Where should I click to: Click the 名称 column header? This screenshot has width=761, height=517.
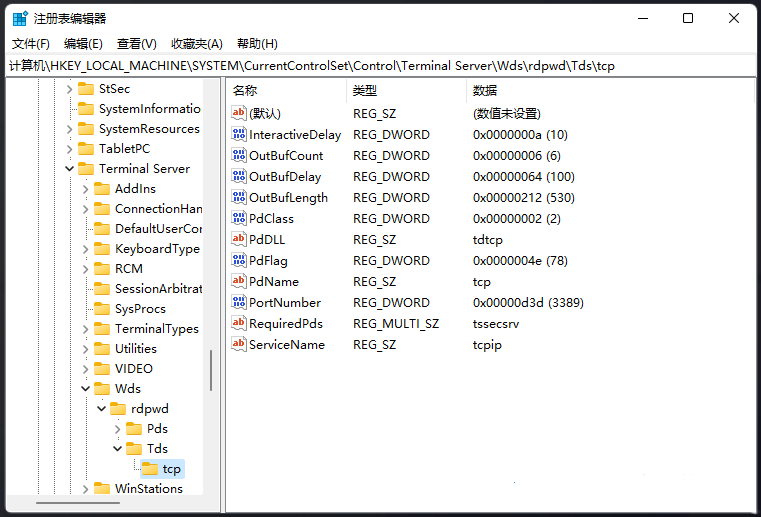(x=286, y=90)
